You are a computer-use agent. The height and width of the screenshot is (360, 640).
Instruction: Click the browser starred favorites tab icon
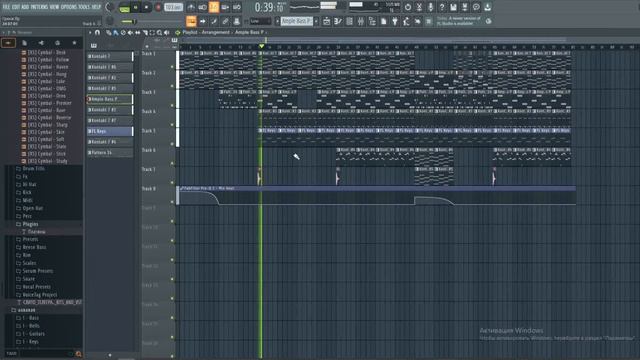coord(74,42)
